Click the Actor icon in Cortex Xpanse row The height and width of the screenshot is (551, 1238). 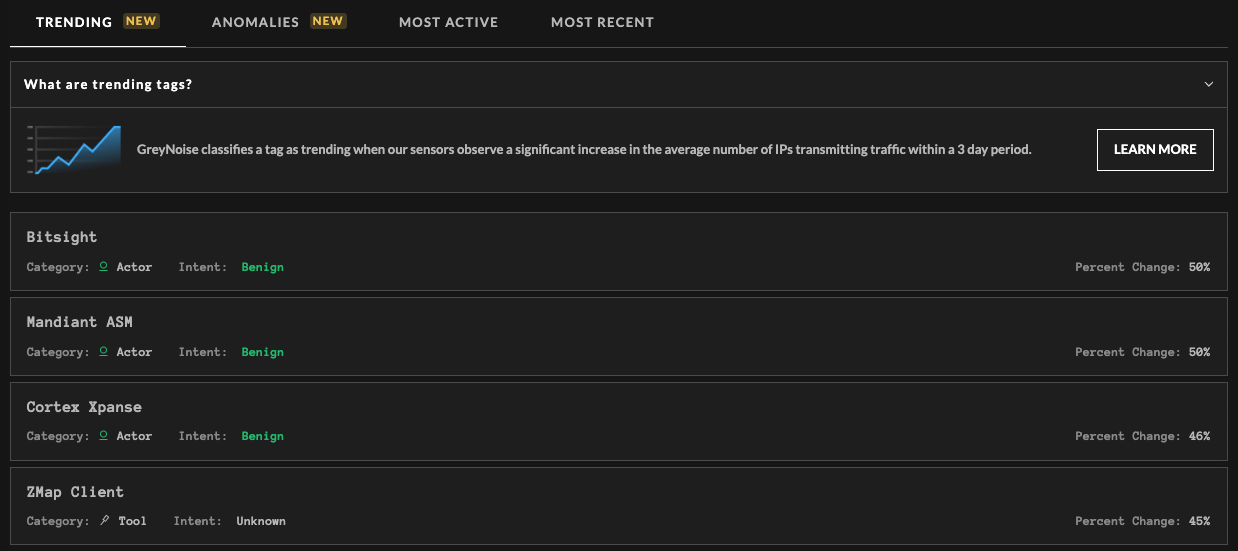tap(103, 436)
